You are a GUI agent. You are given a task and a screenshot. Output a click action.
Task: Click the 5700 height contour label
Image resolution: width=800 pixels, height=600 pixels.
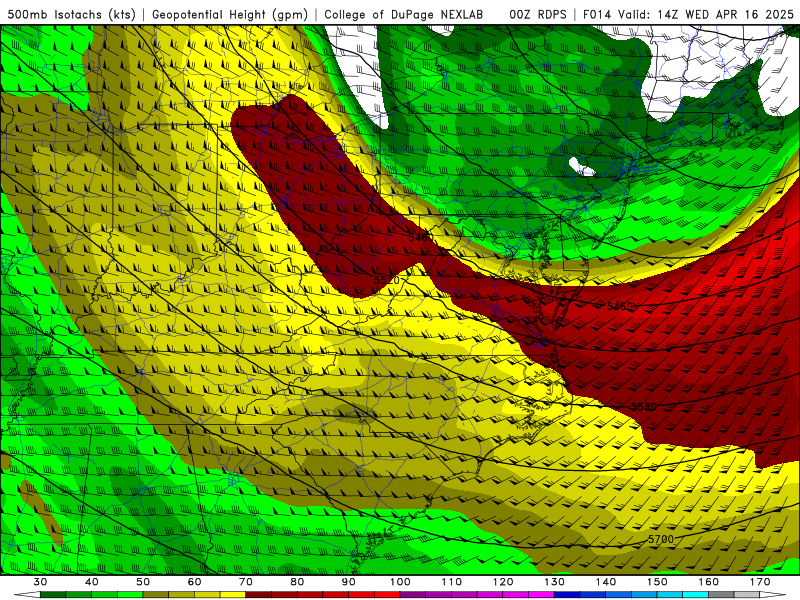click(661, 539)
